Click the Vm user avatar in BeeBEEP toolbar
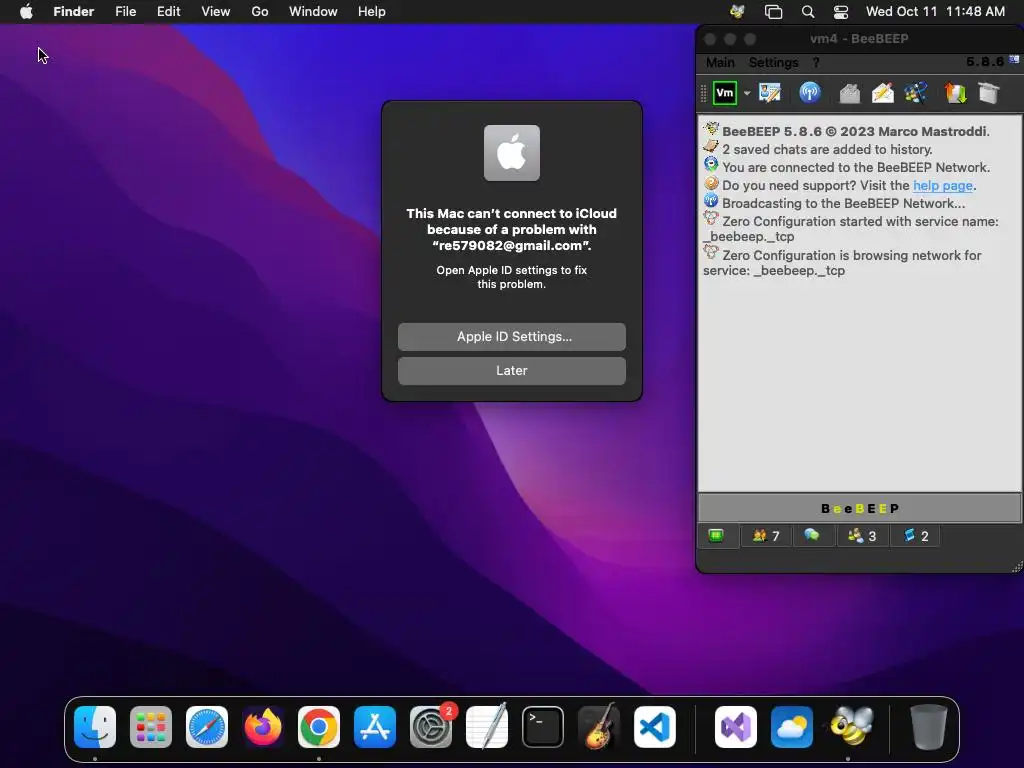 click(x=724, y=93)
